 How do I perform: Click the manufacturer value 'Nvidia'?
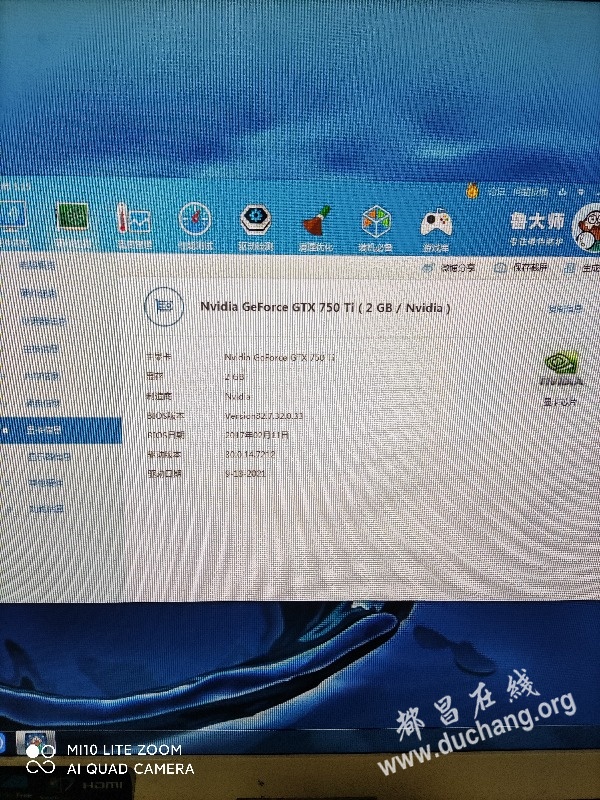(238, 396)
